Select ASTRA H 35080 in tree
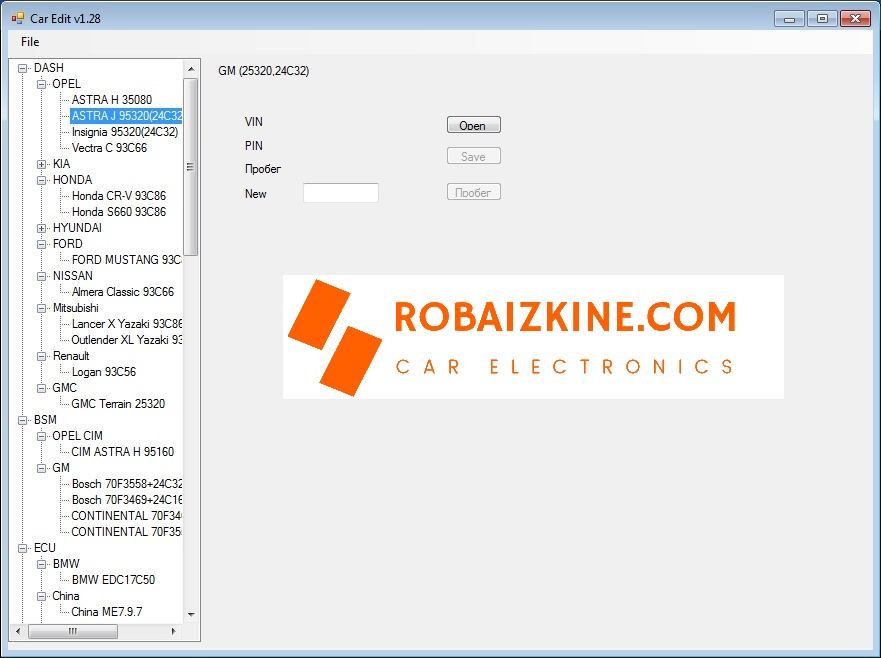 111,100
